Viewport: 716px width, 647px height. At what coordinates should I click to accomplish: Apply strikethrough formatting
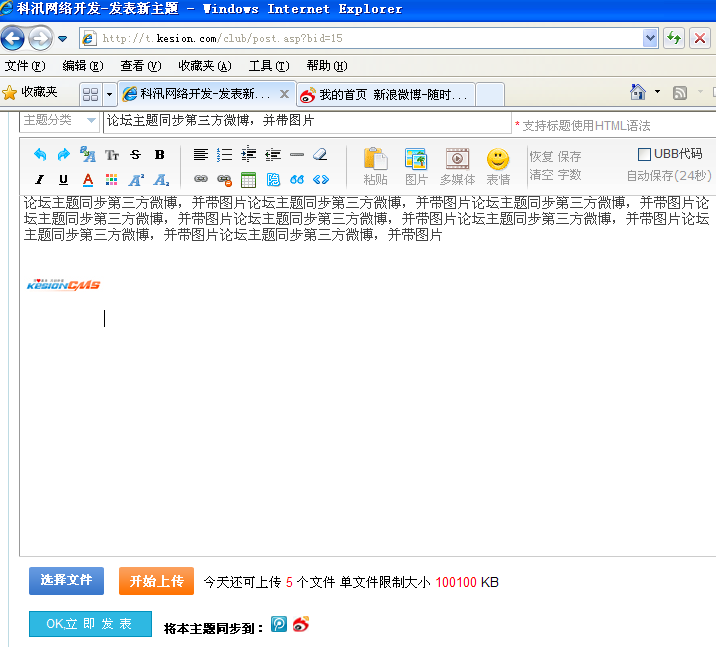pyautogui.click(x=135, y=155)
